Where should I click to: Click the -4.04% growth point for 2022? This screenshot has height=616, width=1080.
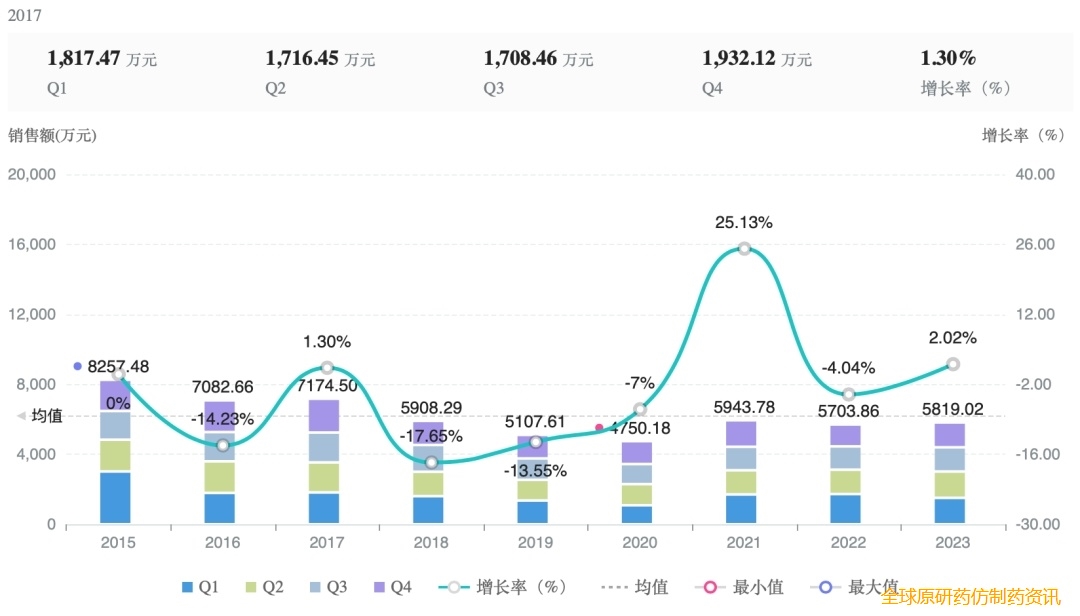click(849, 394)
